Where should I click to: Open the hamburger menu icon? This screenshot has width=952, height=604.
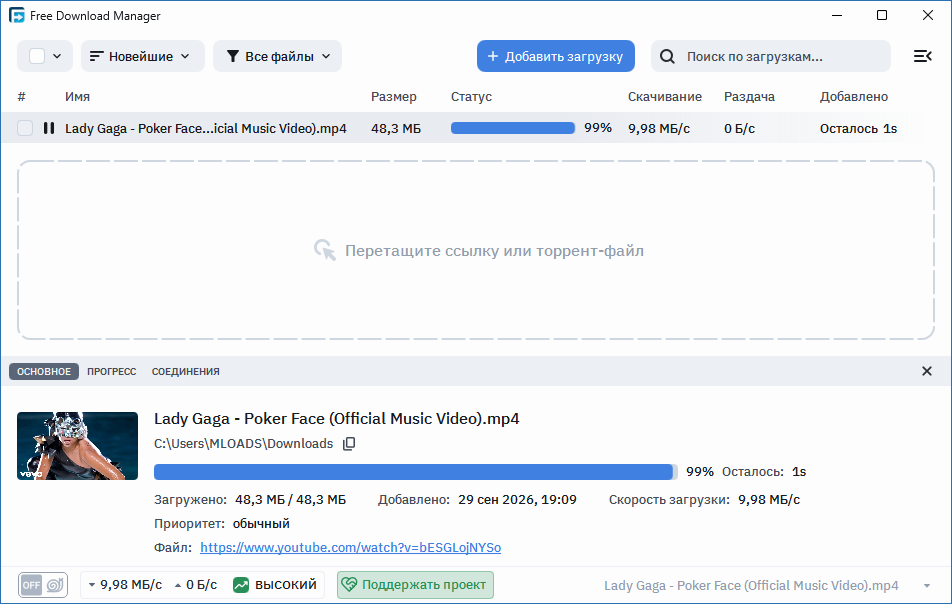(x=922, y=56)
